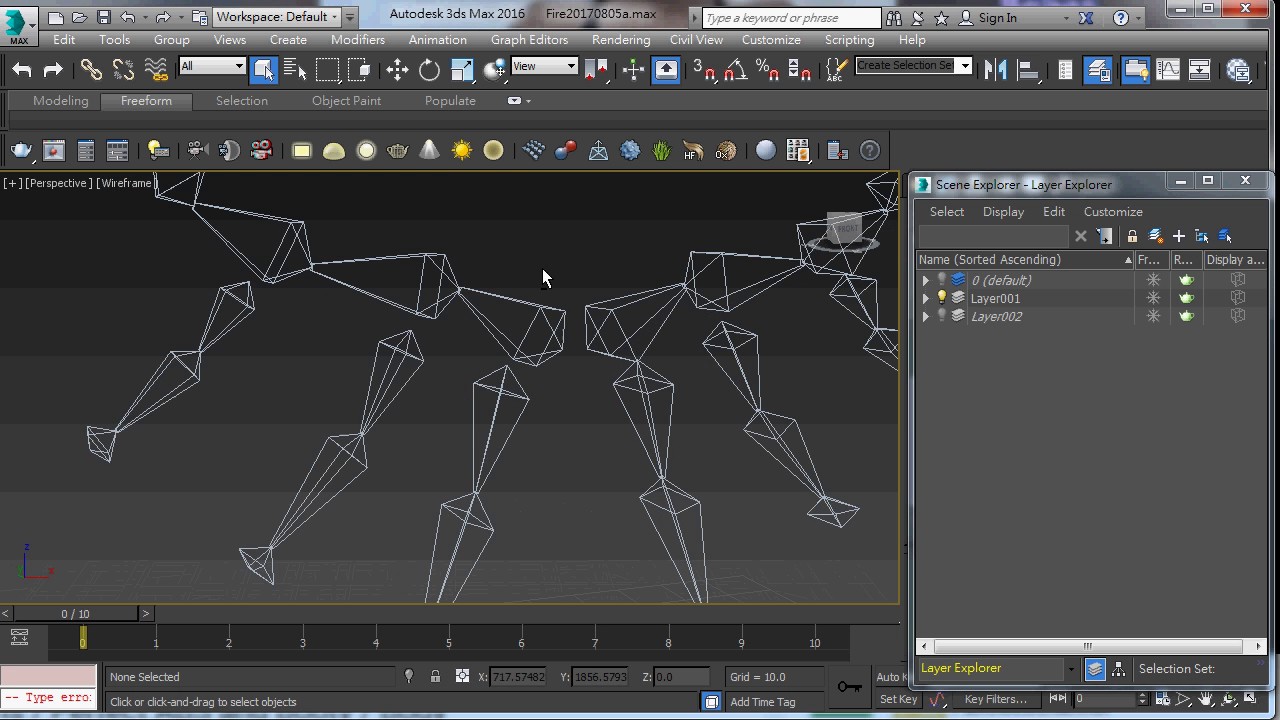The height and width of the screenshot is (720, 1280).
Task: Click the keyword search field
Action: click(791, 18)
